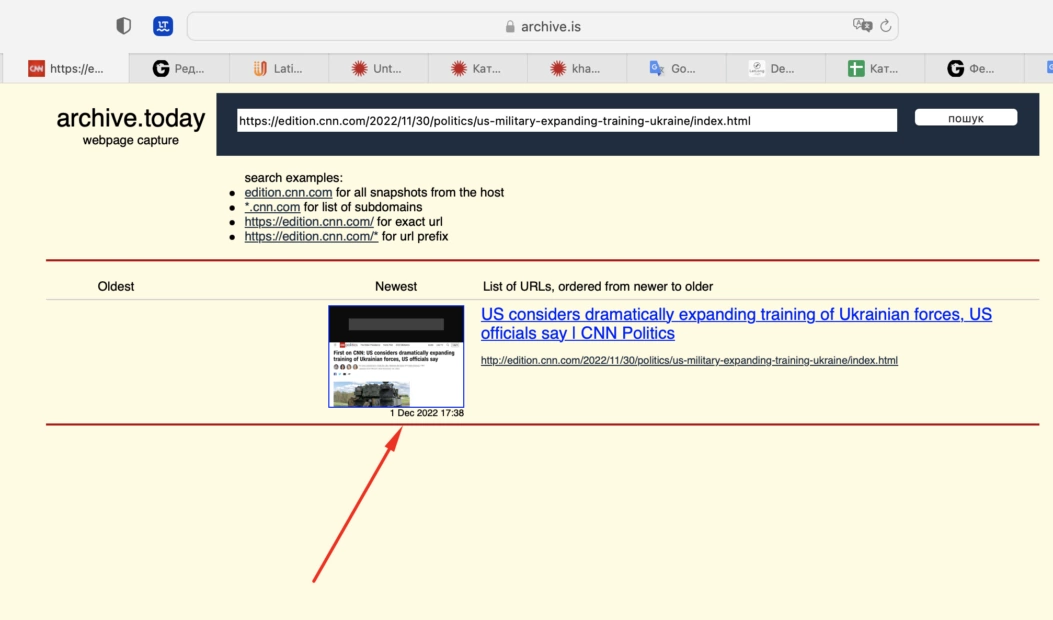Click the Newest column header

click(x=396, y=286)
